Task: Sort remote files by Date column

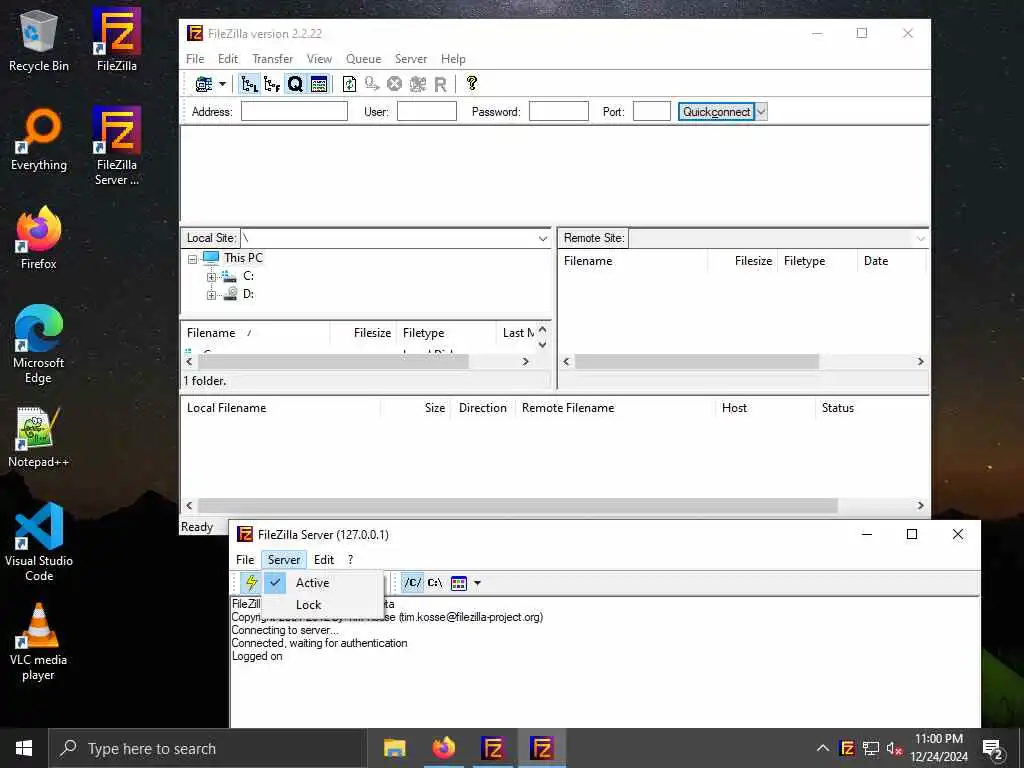Action: [x=891, y=261]
